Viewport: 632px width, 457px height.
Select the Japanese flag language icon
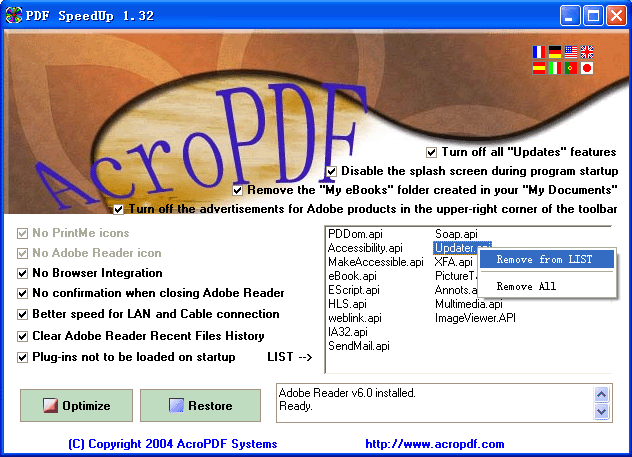click(x=587, y=68)
